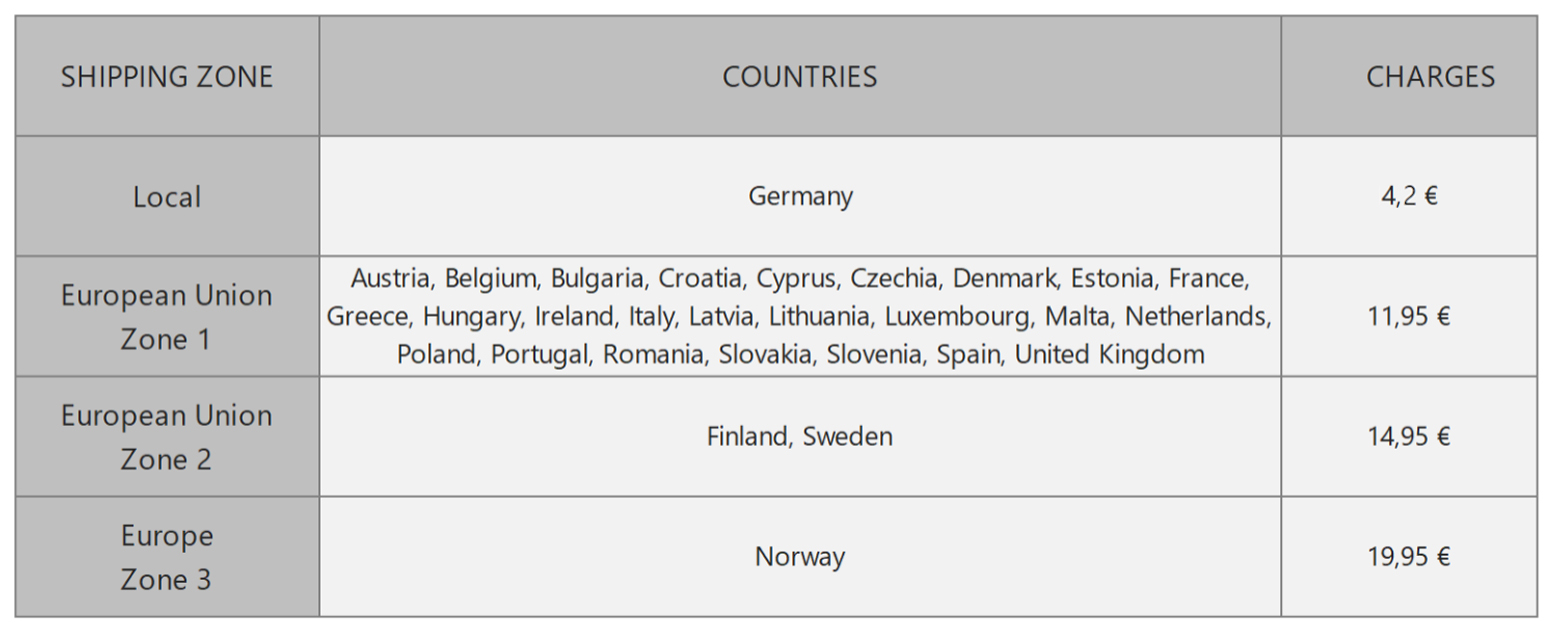Screen dimensions: 1554x632
Task: Select the Local shipping zone cell
Action: pos(166,197)
